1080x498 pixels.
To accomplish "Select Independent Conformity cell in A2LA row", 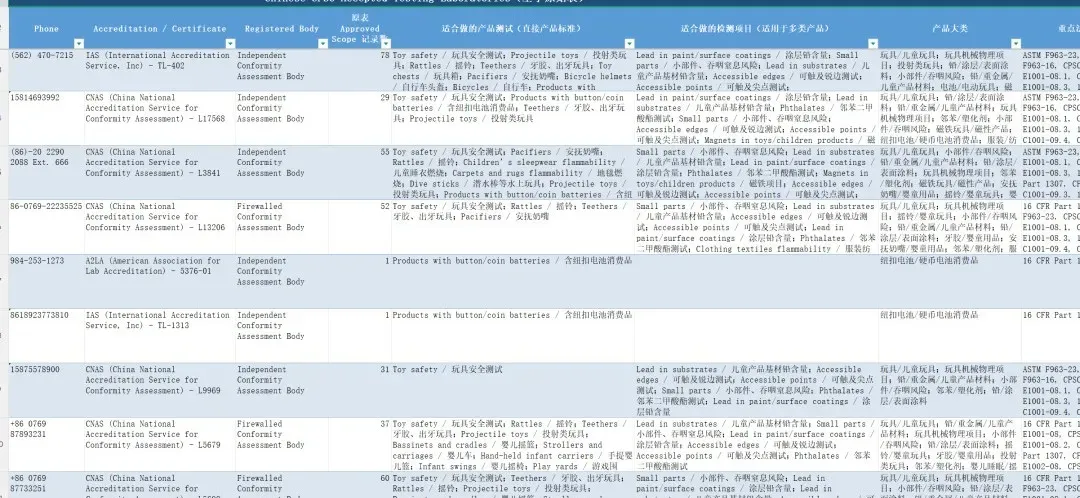I will [x=282, y=281].
